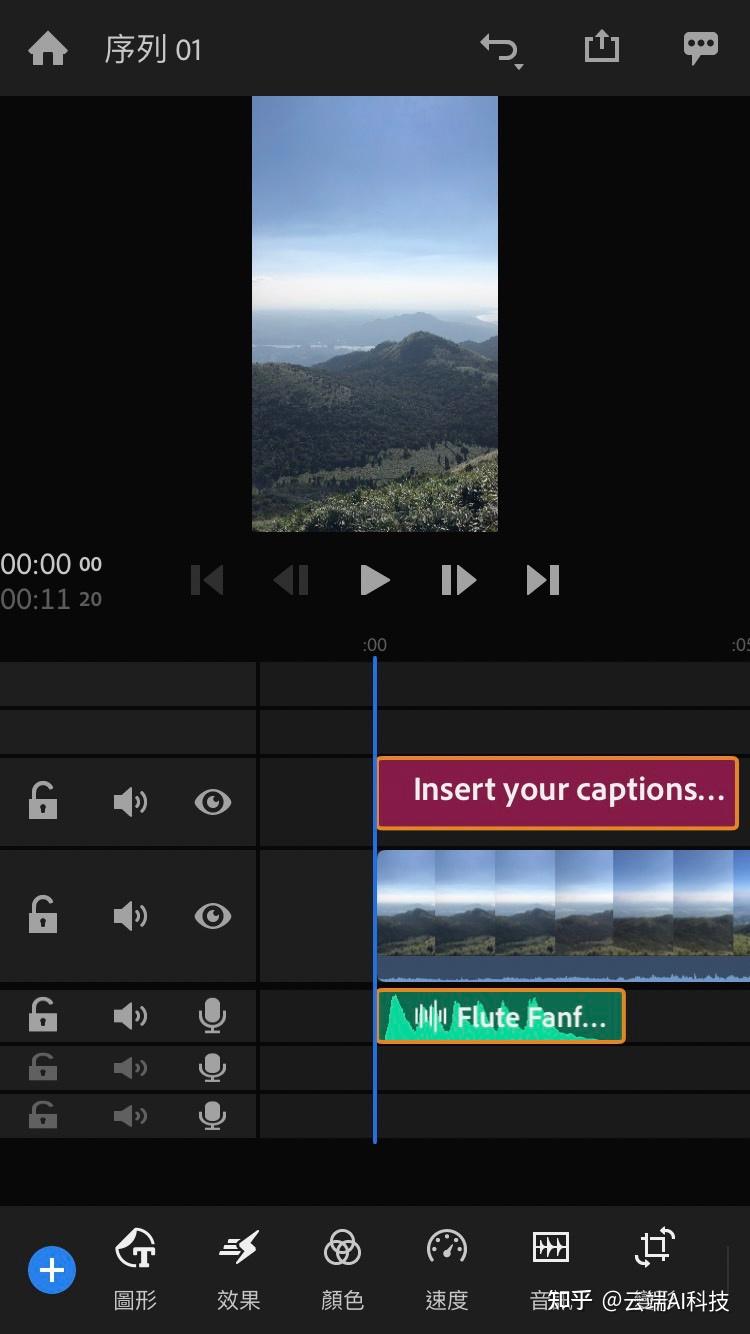
Task: Lock the bottom audio track
Action: pyautogui.click(x=42, y=1114)
